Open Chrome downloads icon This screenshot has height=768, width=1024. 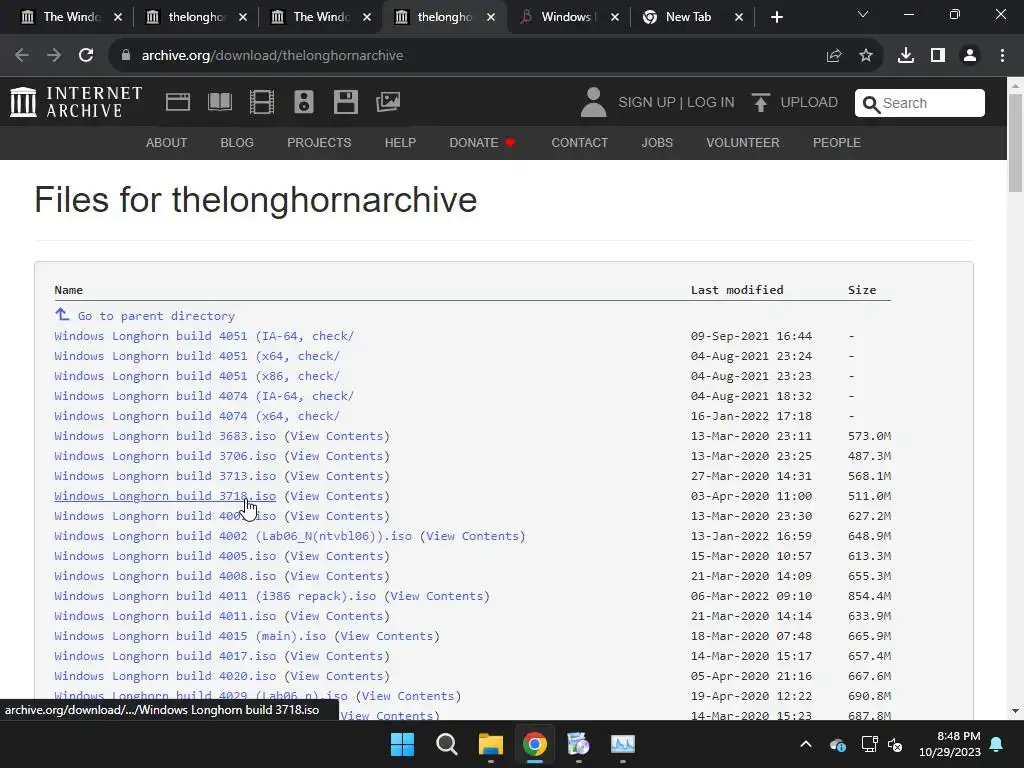click(x=906, y=56)
